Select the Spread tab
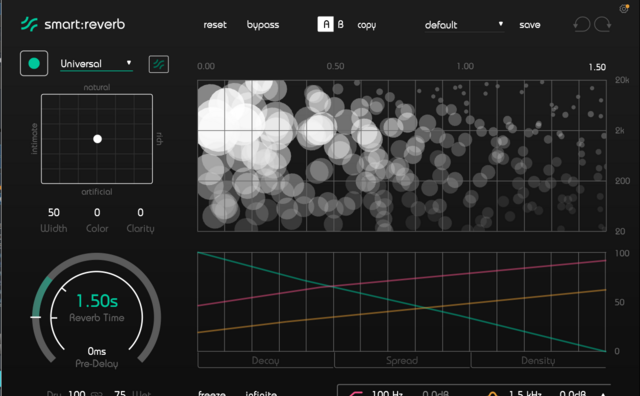The width and height of the screenshot is (640, 396). [x=402, y=360]
